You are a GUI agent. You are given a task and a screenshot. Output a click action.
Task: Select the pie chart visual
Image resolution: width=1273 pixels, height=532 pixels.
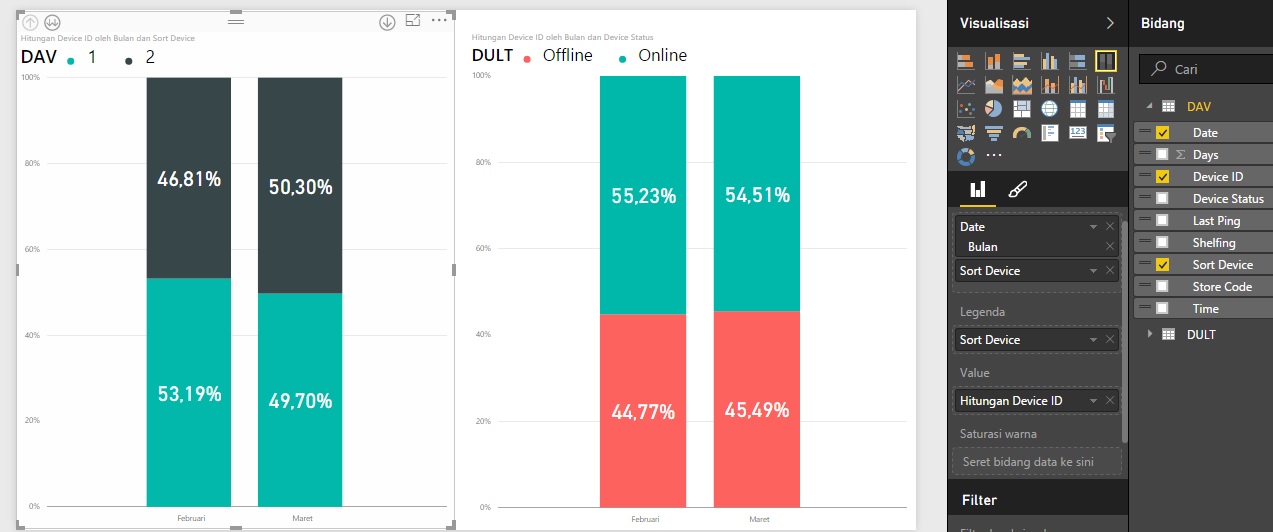[994, 109]
